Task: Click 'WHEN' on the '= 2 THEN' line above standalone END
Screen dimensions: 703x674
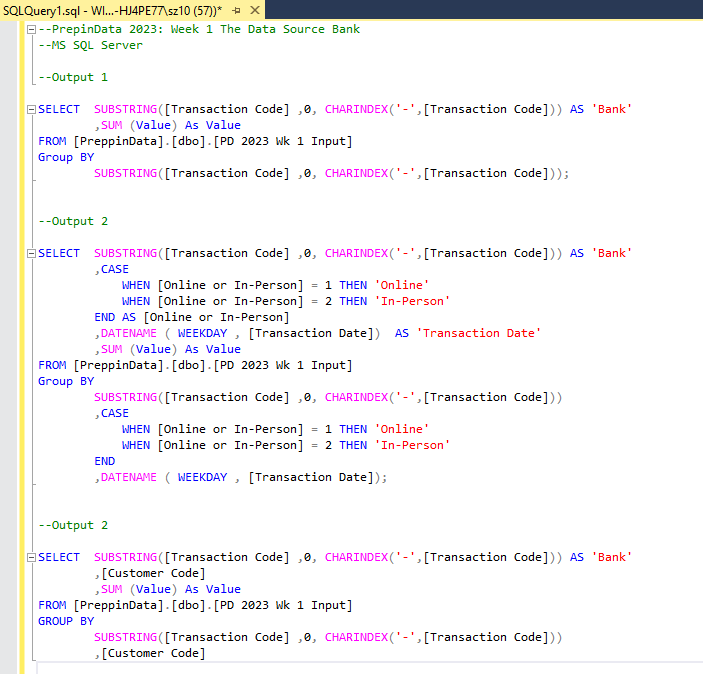Action: click(136, 445)
